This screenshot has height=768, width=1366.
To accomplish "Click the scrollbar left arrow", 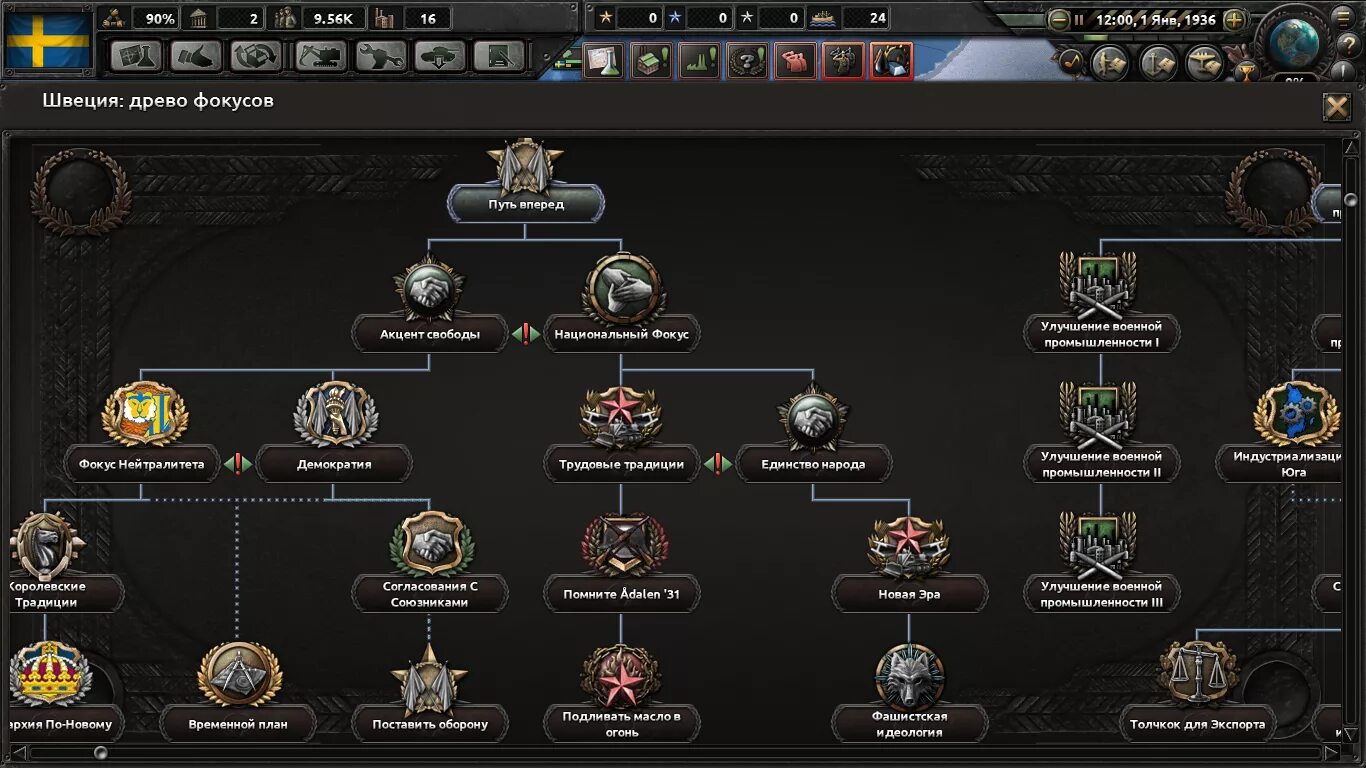I will (x=19, y=752).
